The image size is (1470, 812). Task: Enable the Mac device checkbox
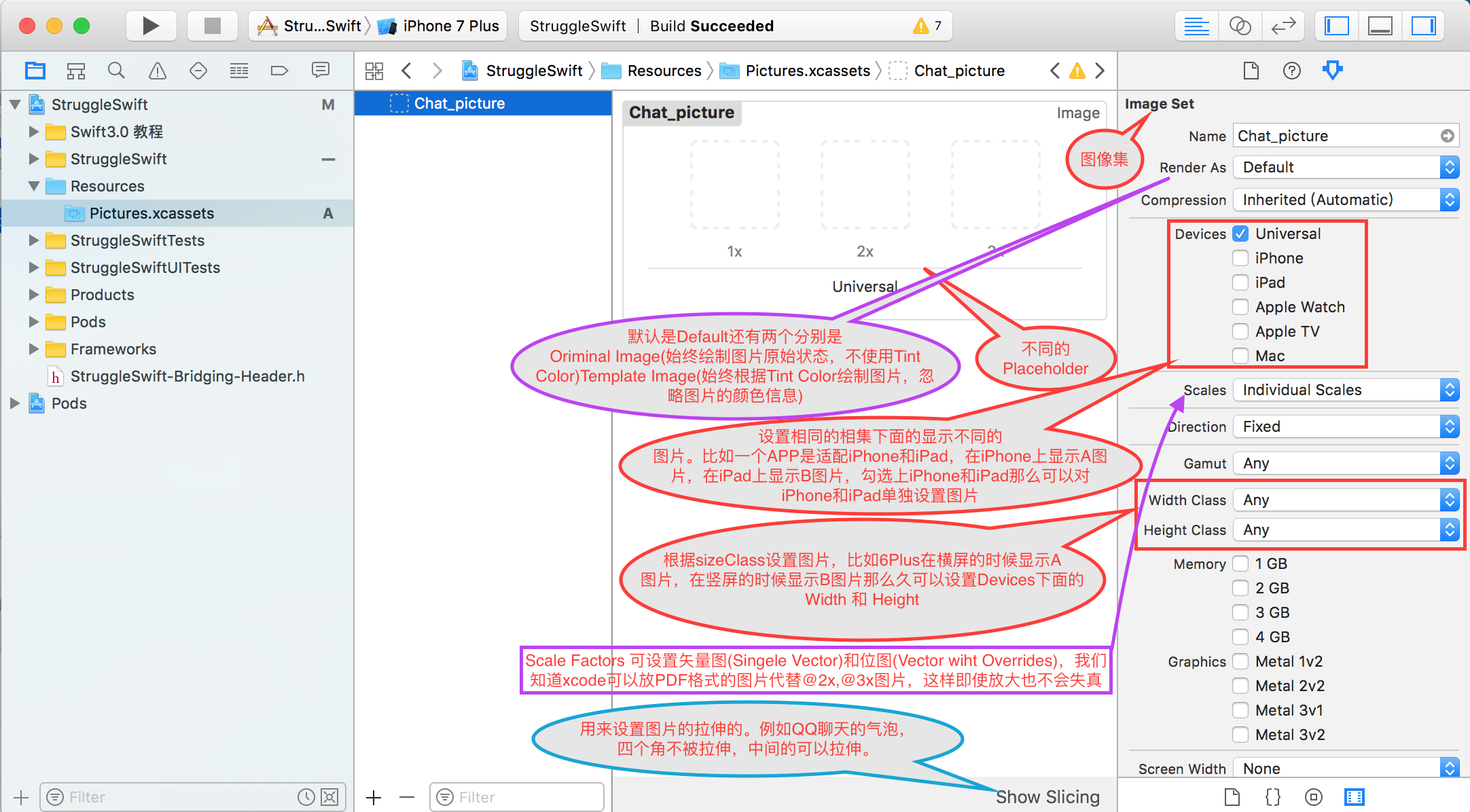click(1240, 356)
